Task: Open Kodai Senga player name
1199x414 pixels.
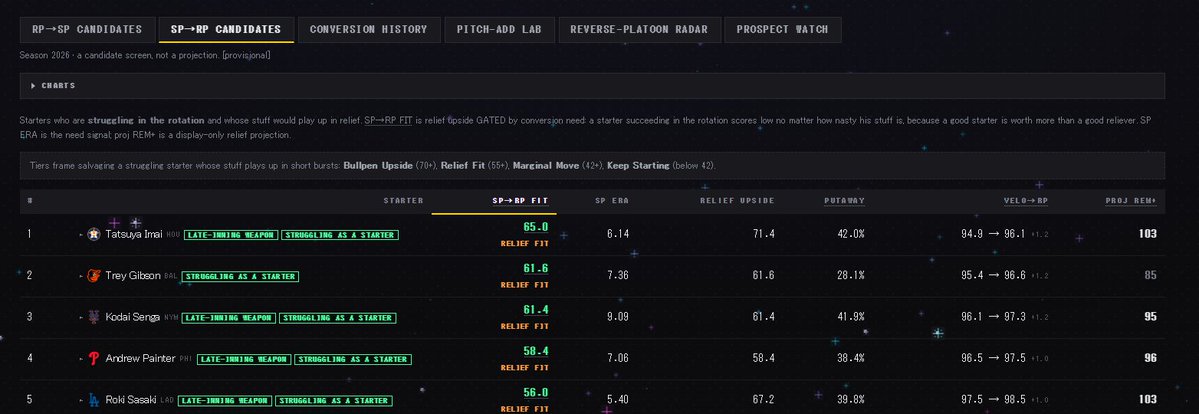Action: point(133,317)
